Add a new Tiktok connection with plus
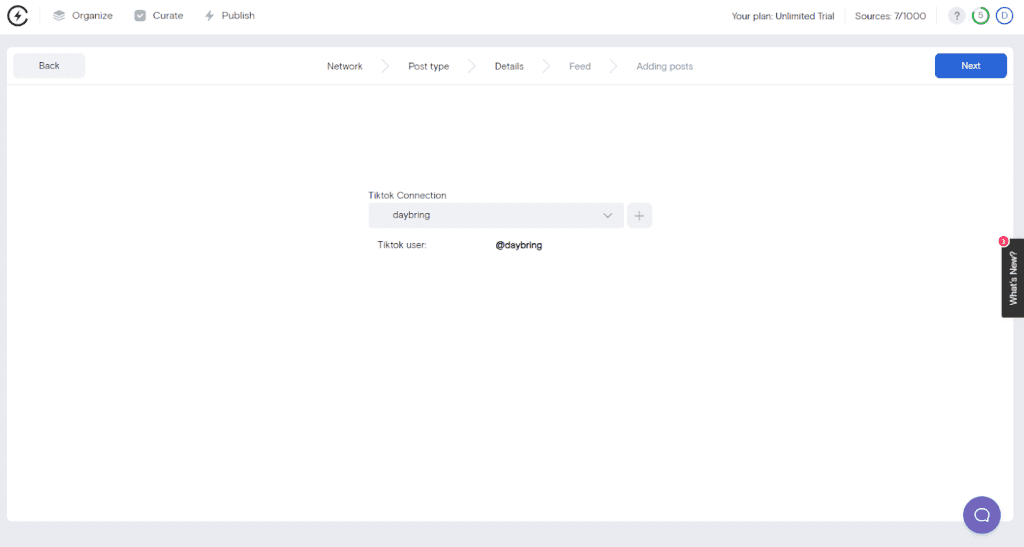 point(639,215)
